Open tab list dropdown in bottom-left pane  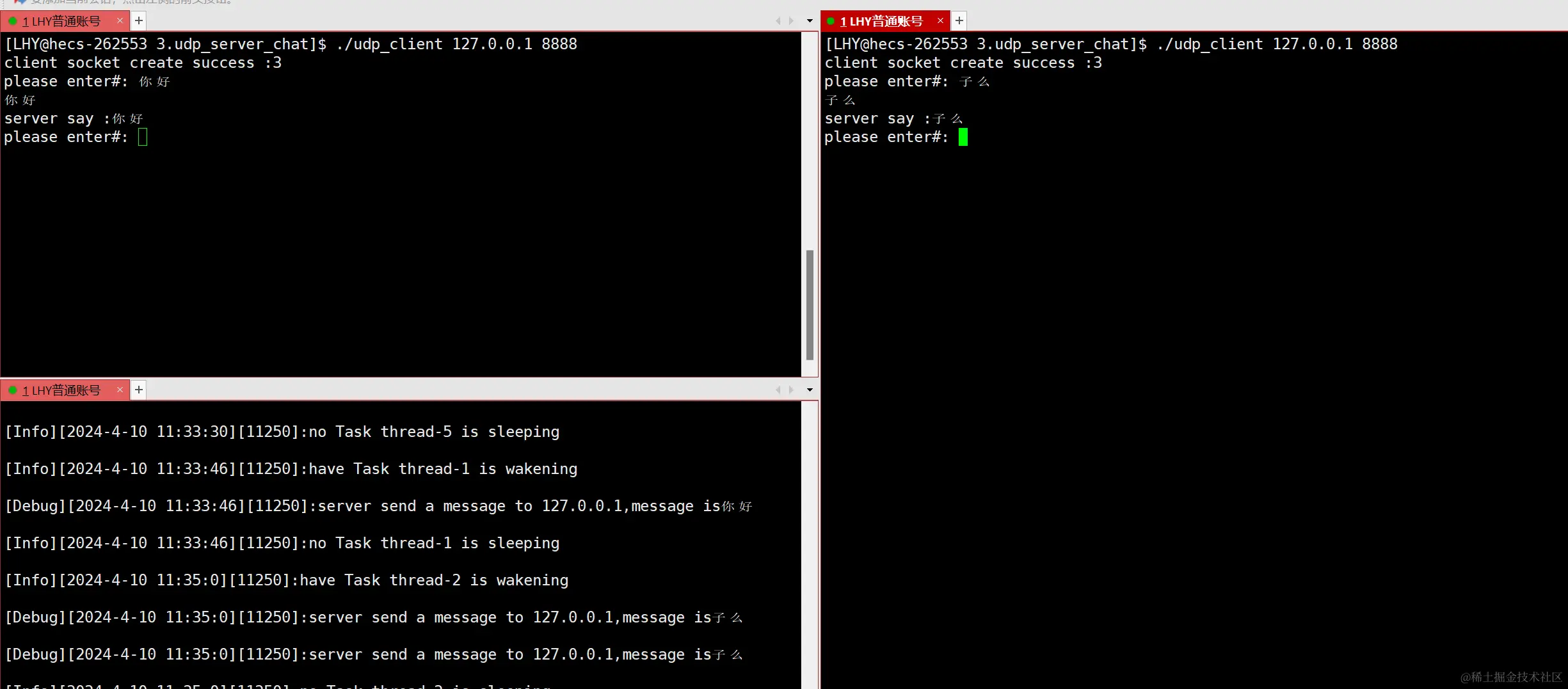pos(810,390)
